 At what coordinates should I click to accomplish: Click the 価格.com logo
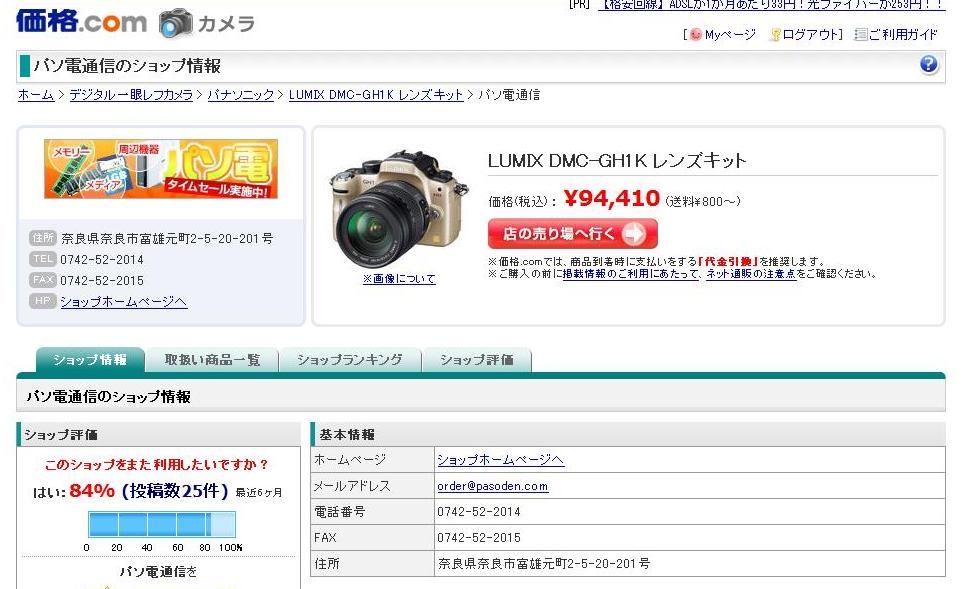81,22
